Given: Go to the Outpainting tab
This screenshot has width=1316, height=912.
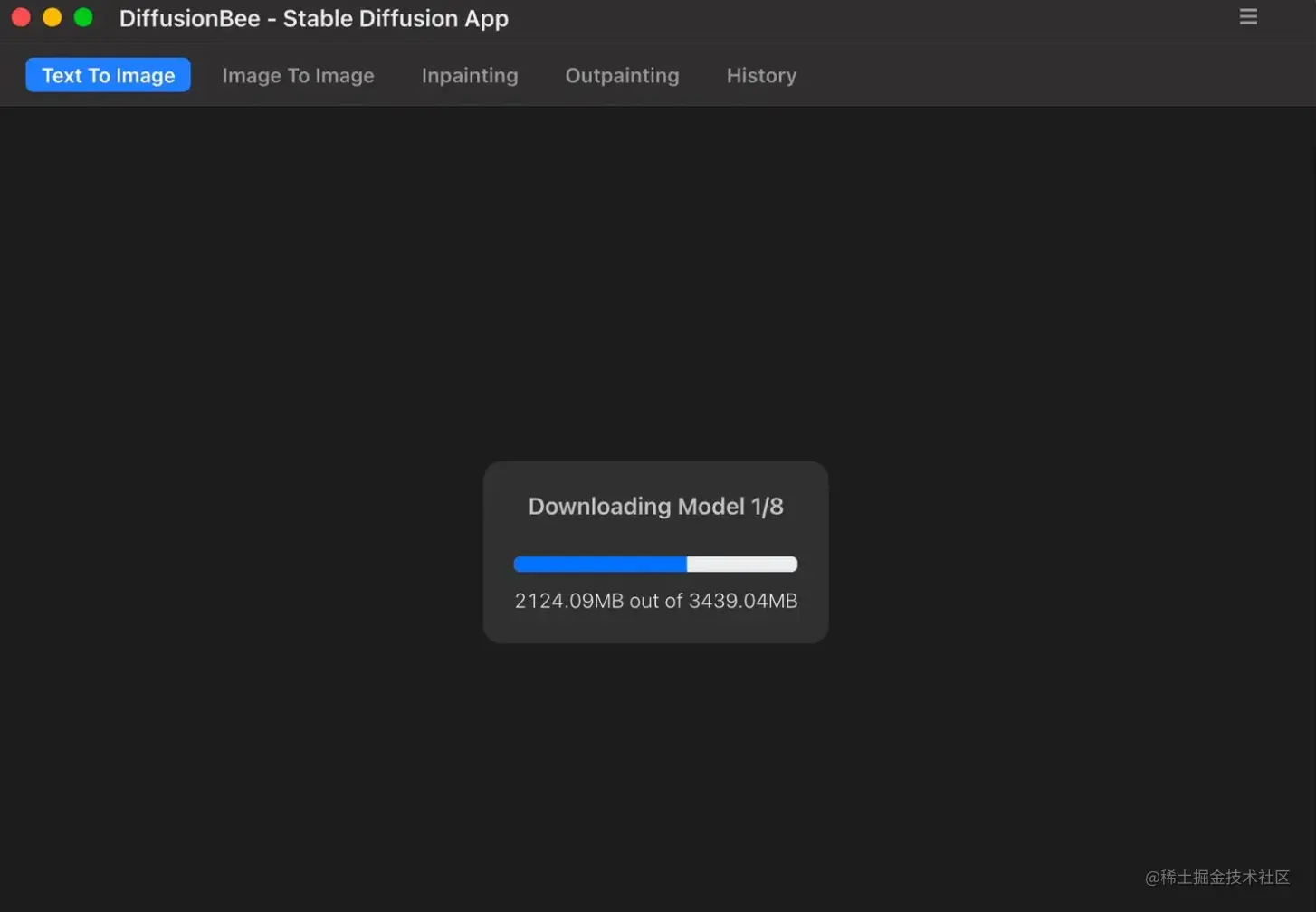Looking at the screenshot, I should coord(622,75).
